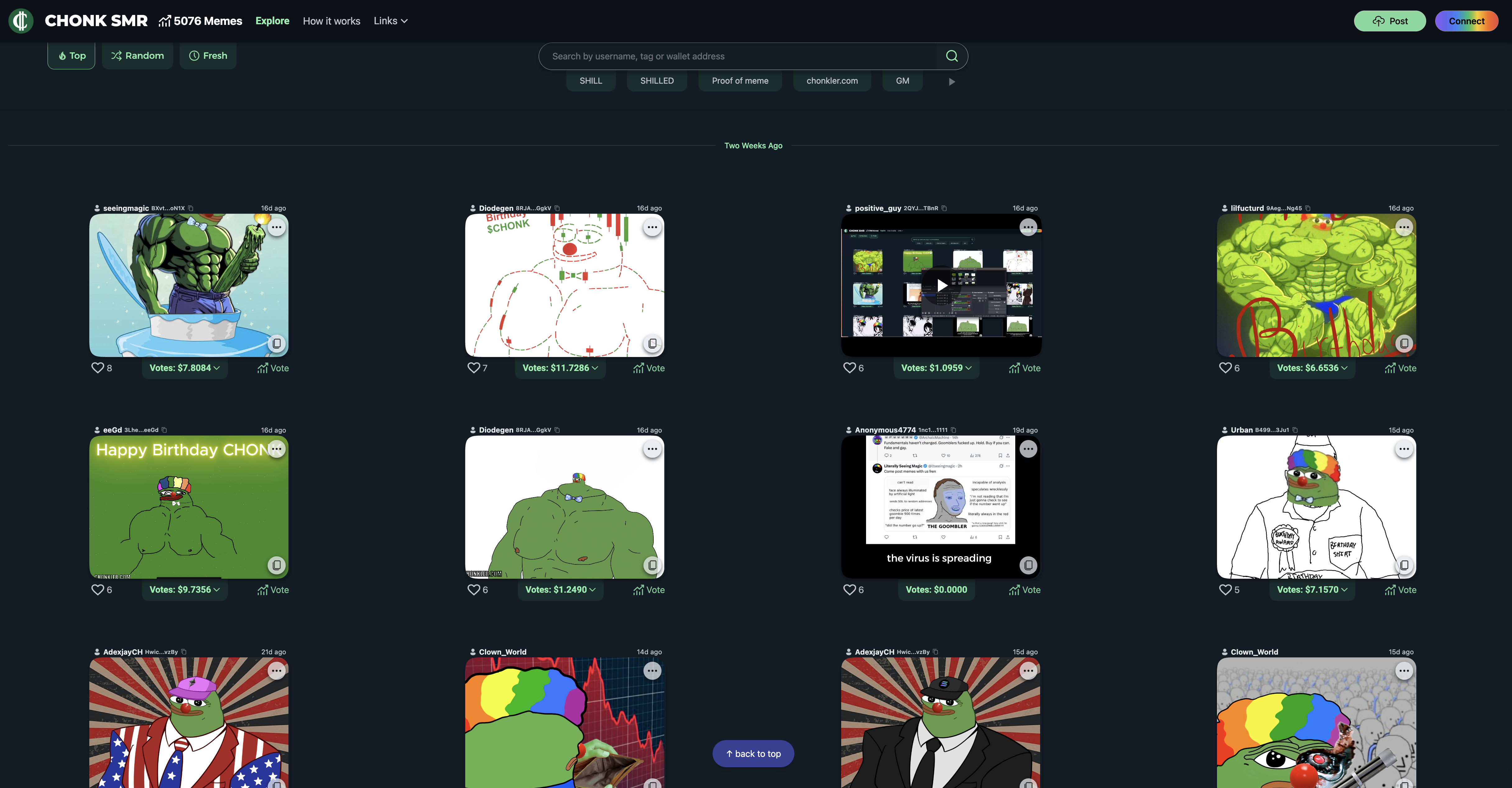Click the Connect button

tap(1466, 21)
